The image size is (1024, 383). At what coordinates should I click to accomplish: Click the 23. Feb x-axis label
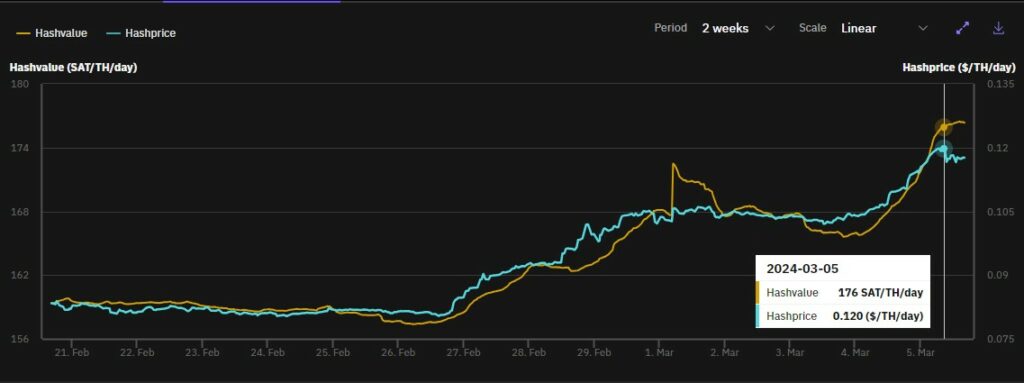tap(202, 352)
